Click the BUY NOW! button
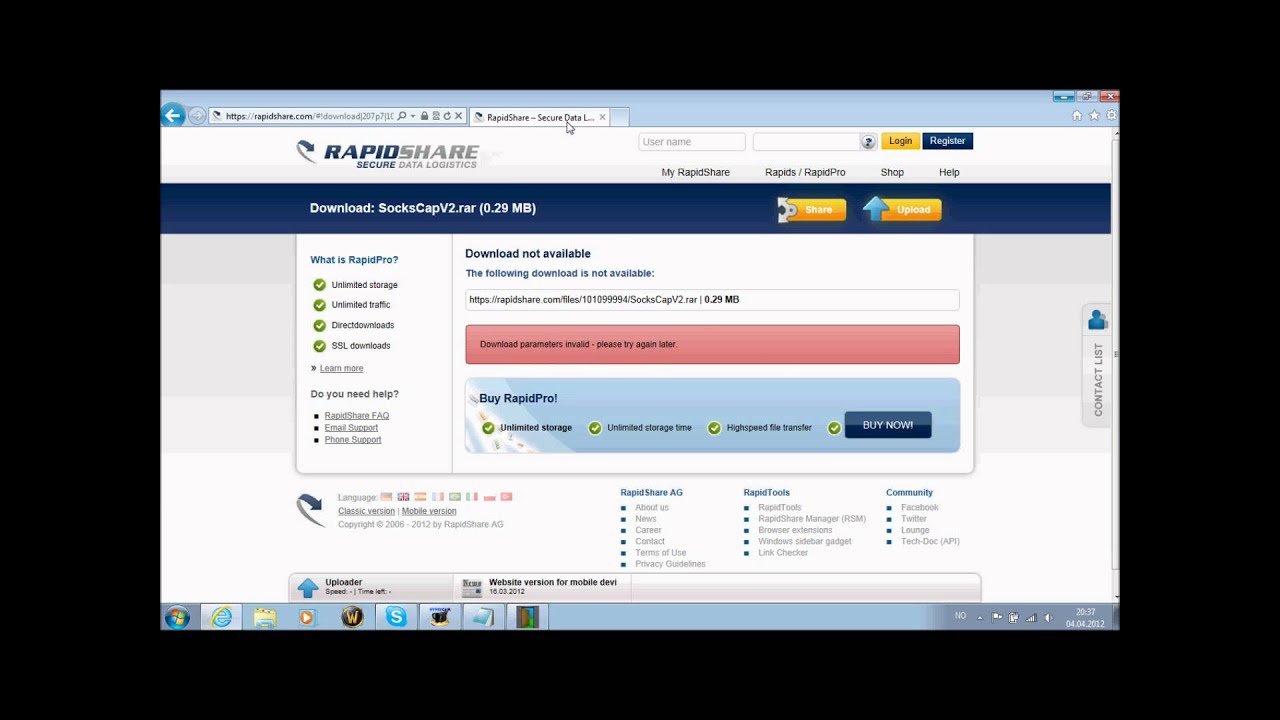 click(888, 425)
